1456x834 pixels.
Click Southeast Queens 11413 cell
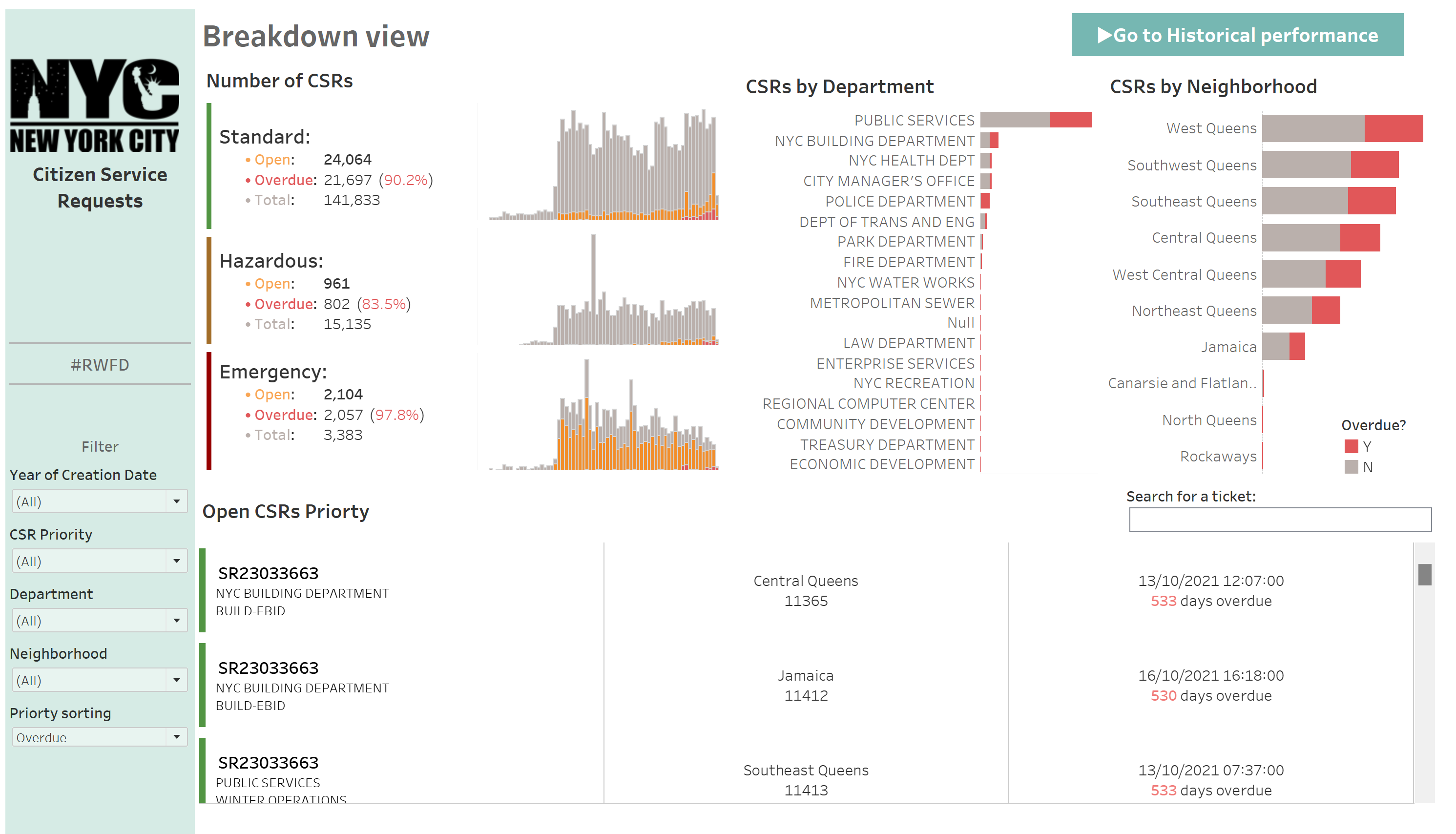pos(805,780)
